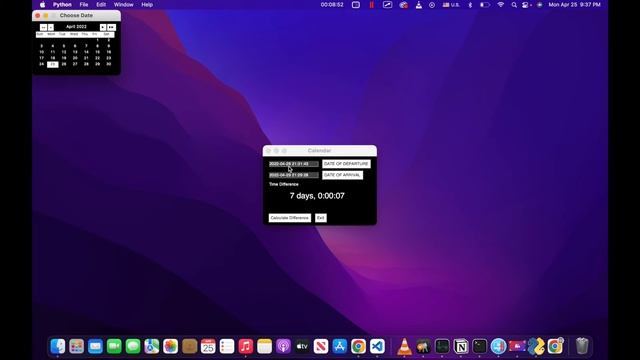Open News app in the dock
The width and height of the screenshot is (640, 360).
321,346
